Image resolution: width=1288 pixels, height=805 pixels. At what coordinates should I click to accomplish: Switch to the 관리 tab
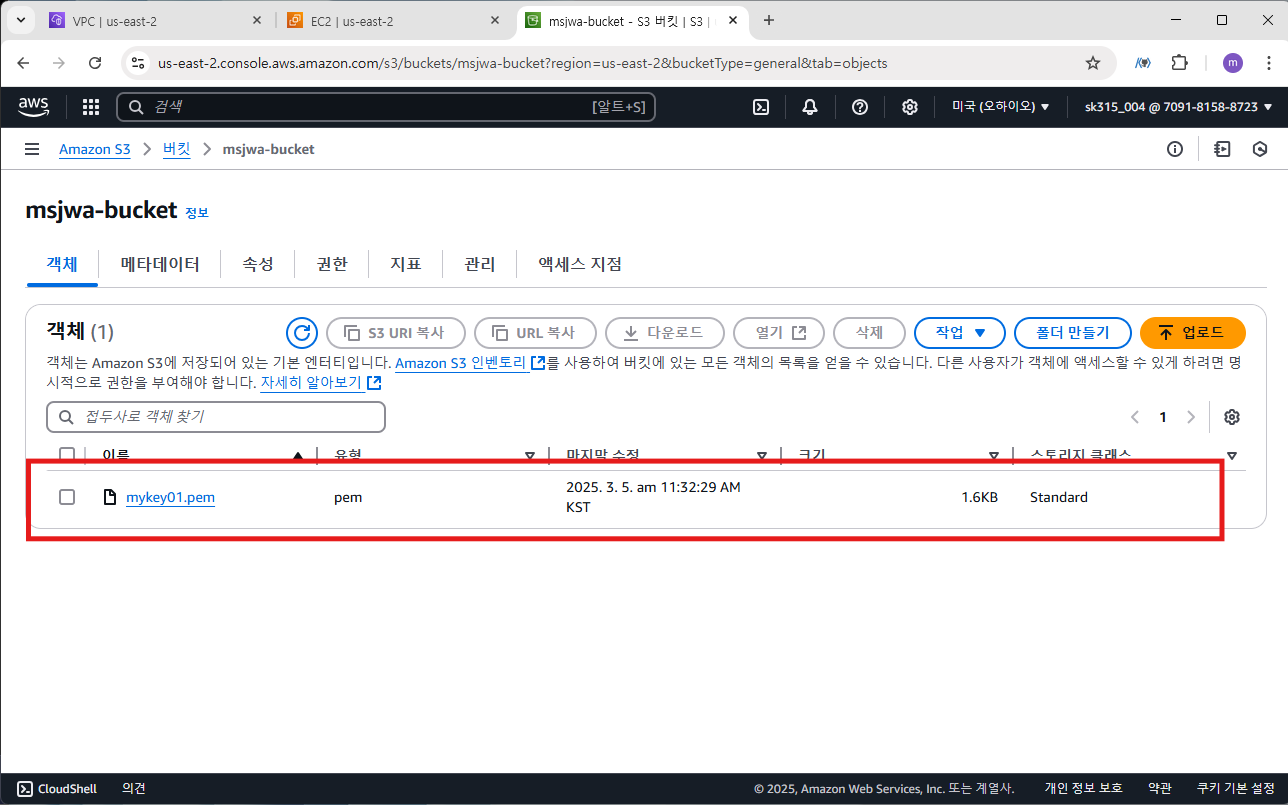click(x=480, y=265)
